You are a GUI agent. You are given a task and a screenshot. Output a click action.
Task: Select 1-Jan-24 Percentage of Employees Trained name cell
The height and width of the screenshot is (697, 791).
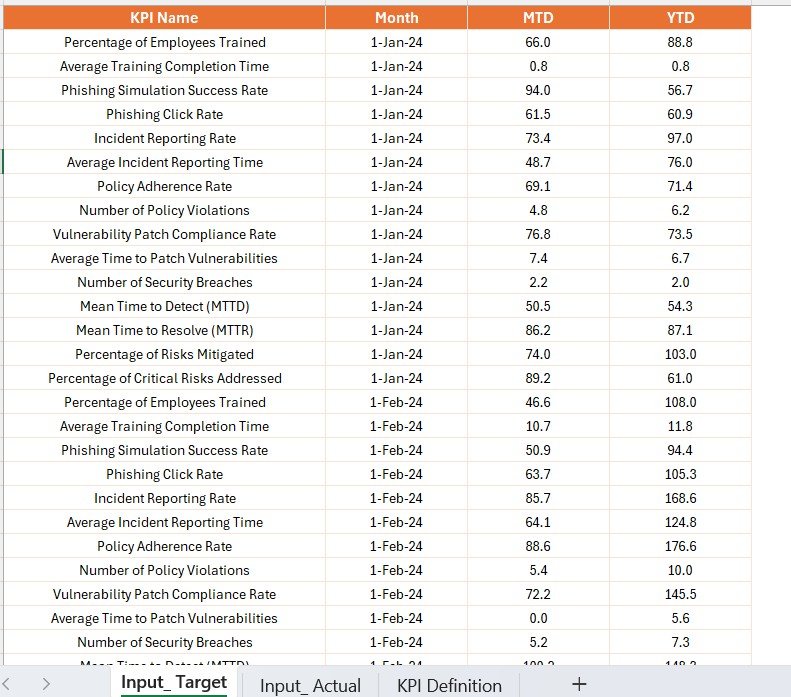pos(164,42)
